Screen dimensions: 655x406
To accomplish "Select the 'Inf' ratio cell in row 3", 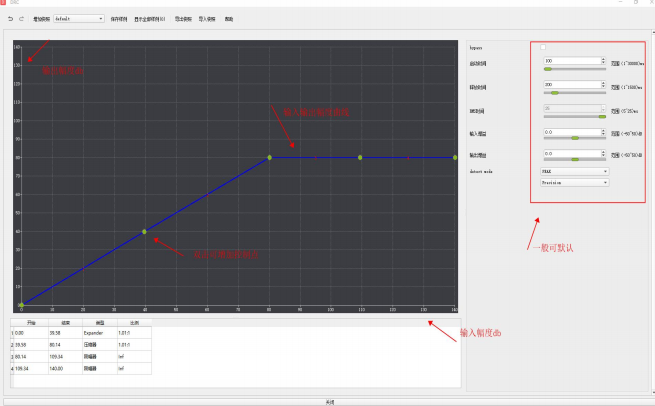I will [134, 357].
